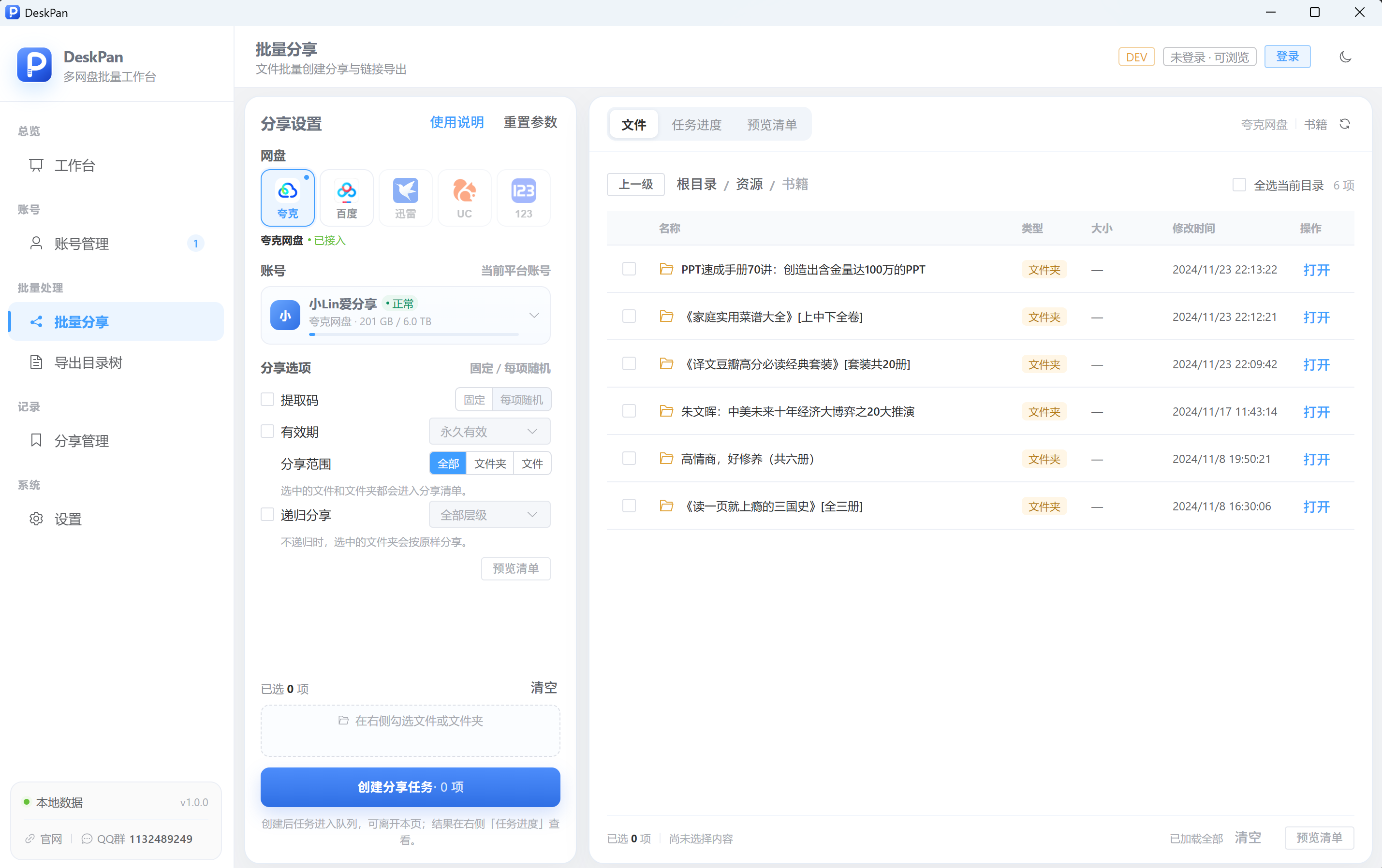The image size is (1382, 868).
Task: Open 设置 in the sidebar
Action: click(117, 519)
